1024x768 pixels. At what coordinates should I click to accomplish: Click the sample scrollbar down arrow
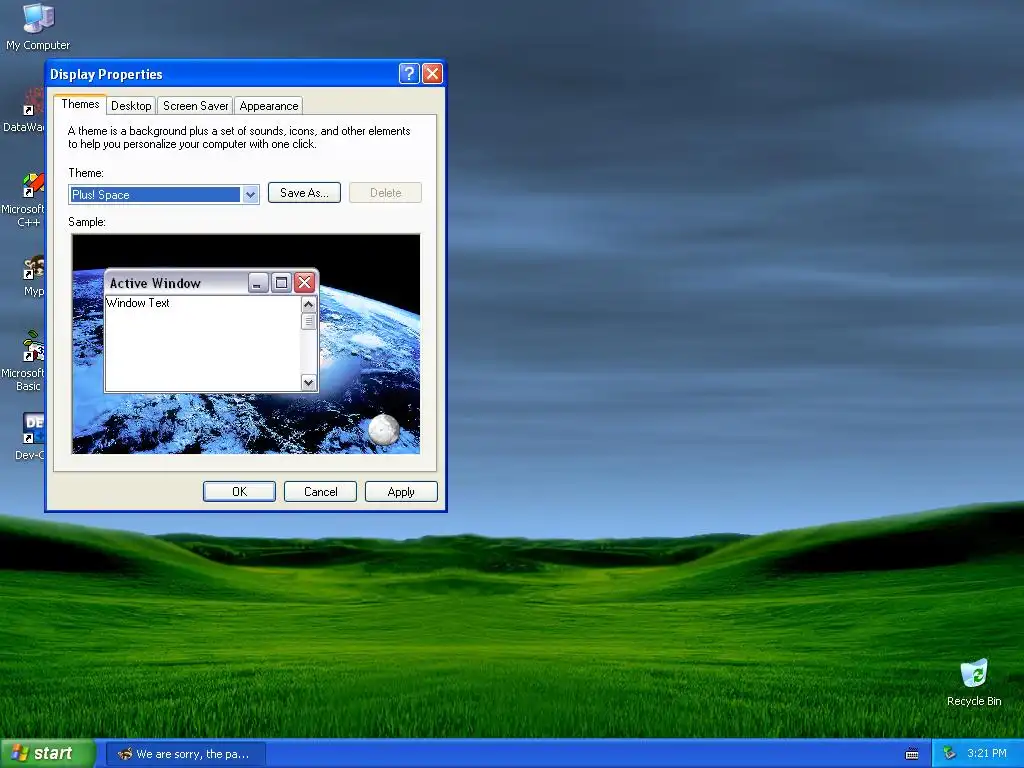(309, 382)
